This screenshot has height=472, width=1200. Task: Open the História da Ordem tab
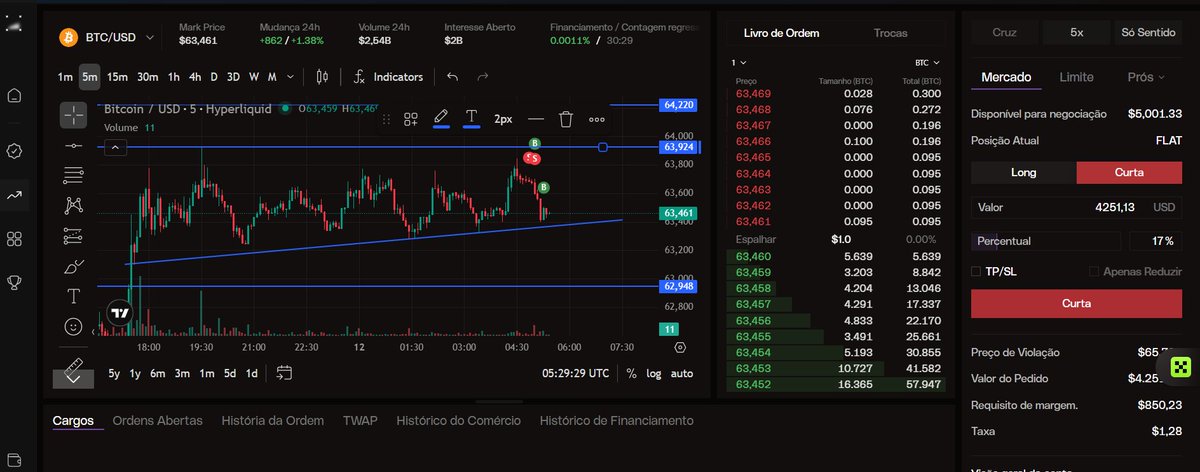[x=272, y=421]
